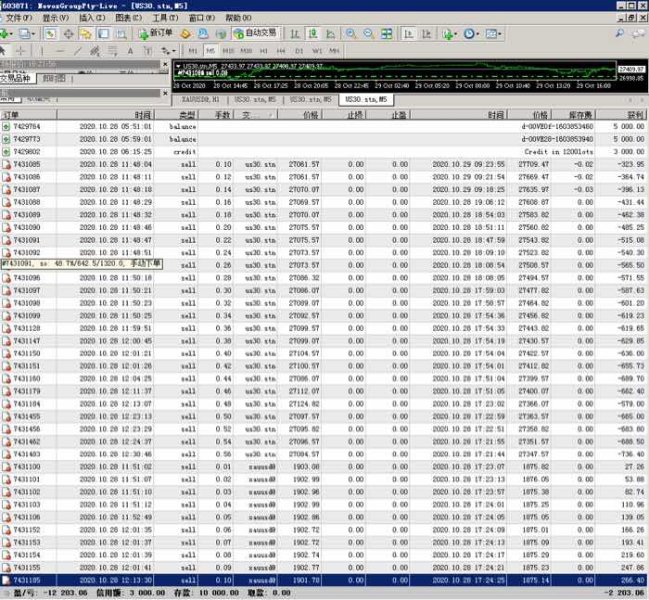The image size is (649, 600).
Task: Switch chart to M5 timeframe
Action: pos(211,50)
